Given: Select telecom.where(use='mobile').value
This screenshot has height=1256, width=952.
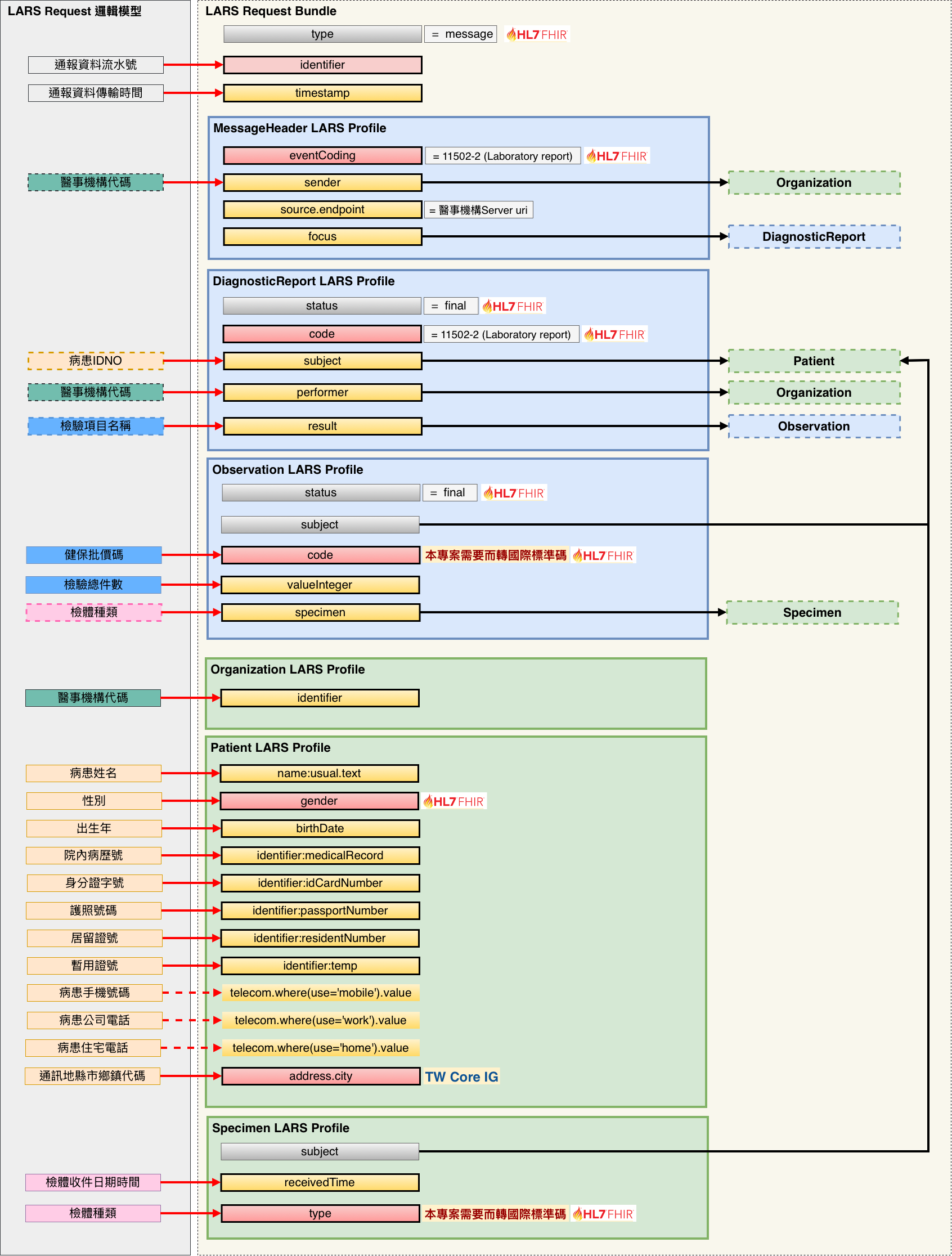Looking at the screenshot, I should click(321, 993).
